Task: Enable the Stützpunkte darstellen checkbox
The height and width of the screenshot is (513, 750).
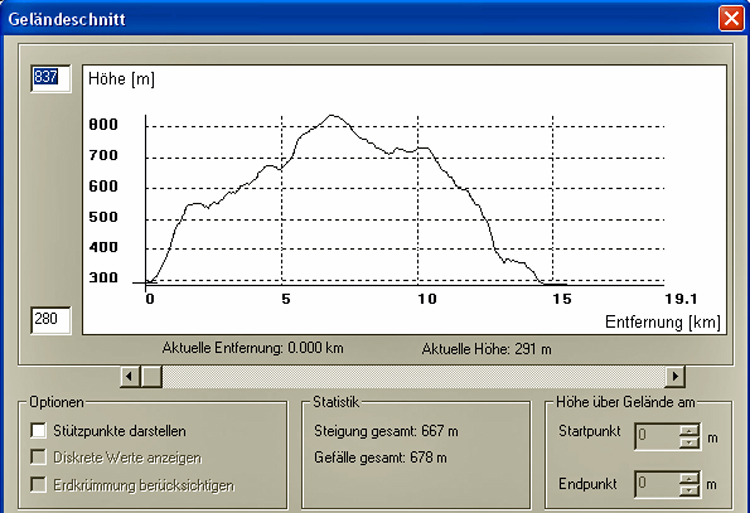Action: tap(39, 431)
